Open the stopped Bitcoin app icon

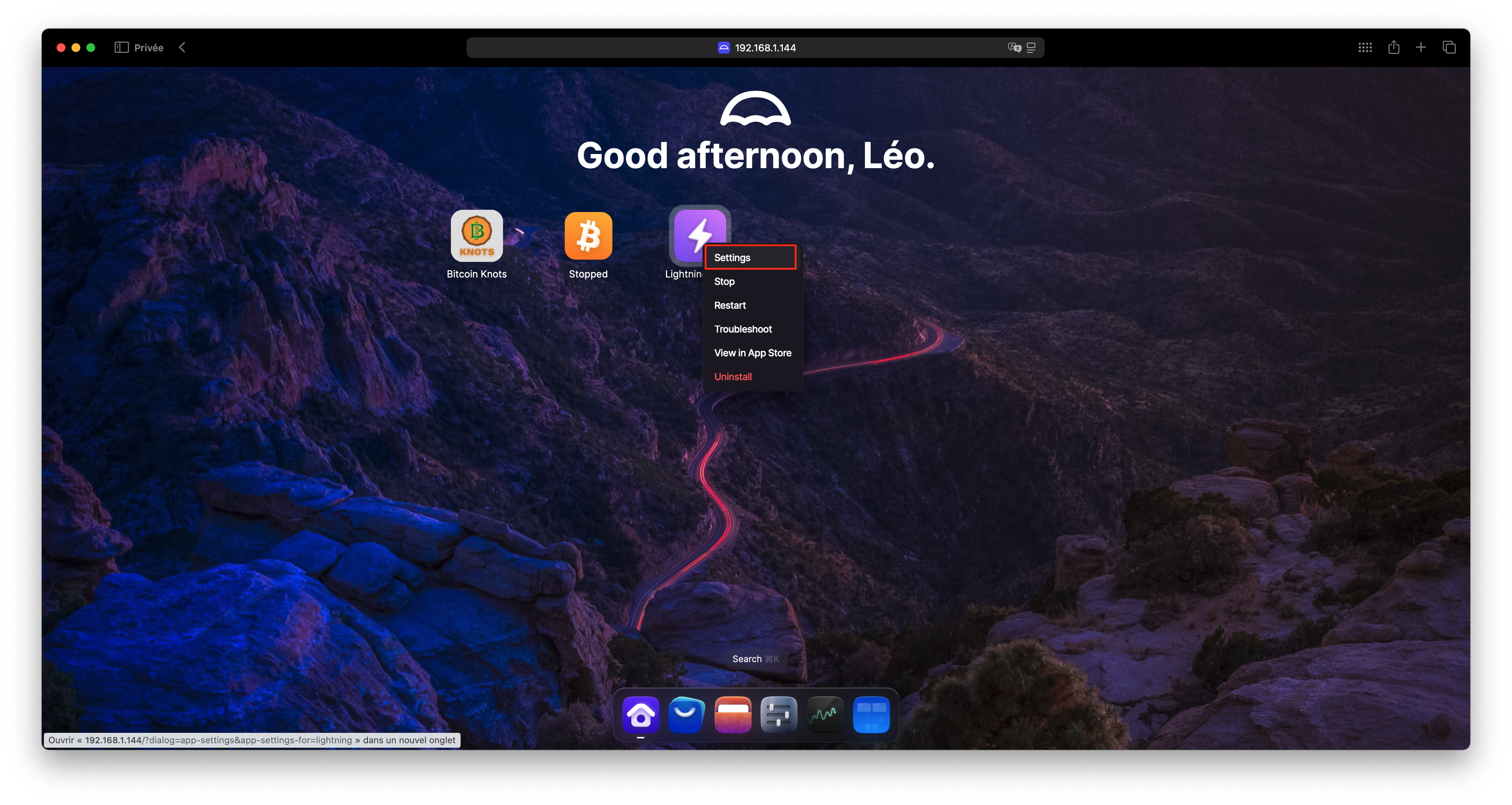coord(588,236)
